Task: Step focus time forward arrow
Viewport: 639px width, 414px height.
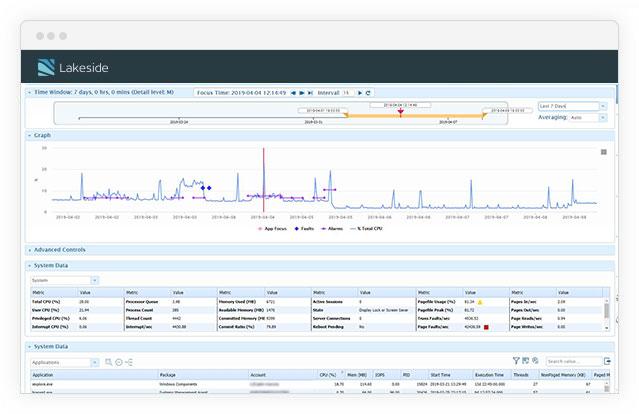Action: tap(302, 93)
